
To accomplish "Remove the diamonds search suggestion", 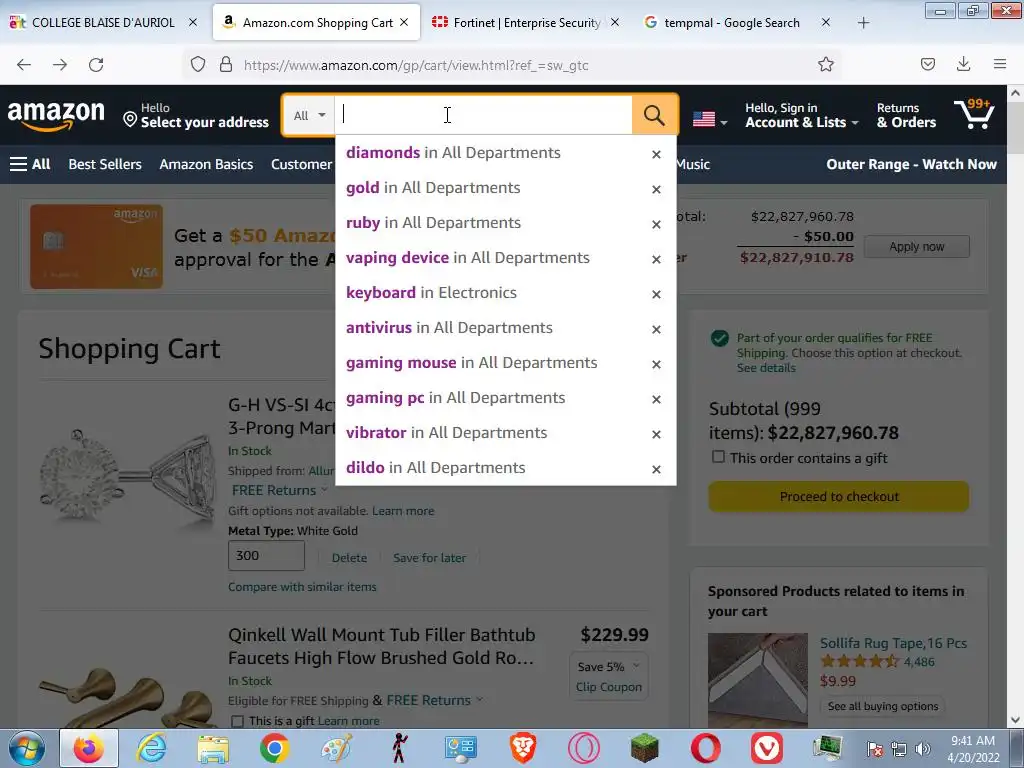I will pyautogui.click(x=656, y=154).
